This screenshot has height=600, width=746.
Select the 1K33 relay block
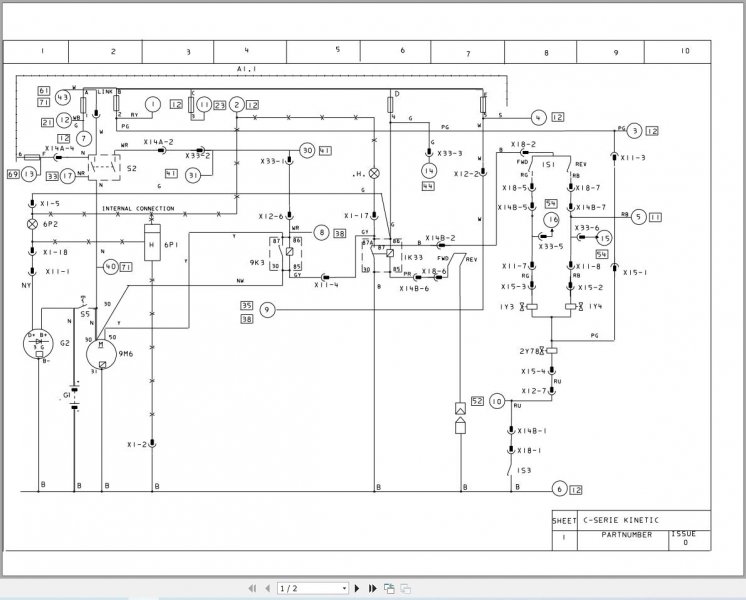pyautogui.click(x=382, y=255)
